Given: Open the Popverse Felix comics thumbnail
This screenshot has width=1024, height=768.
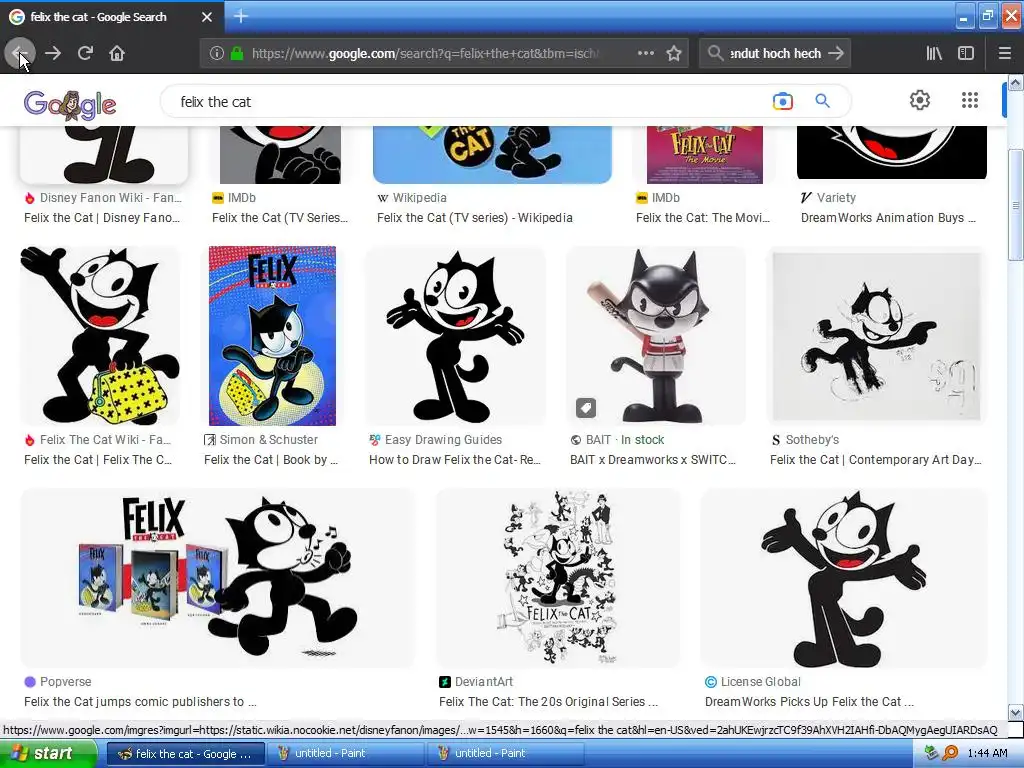Looking at the screenshot, I should (x=217, y=578).
